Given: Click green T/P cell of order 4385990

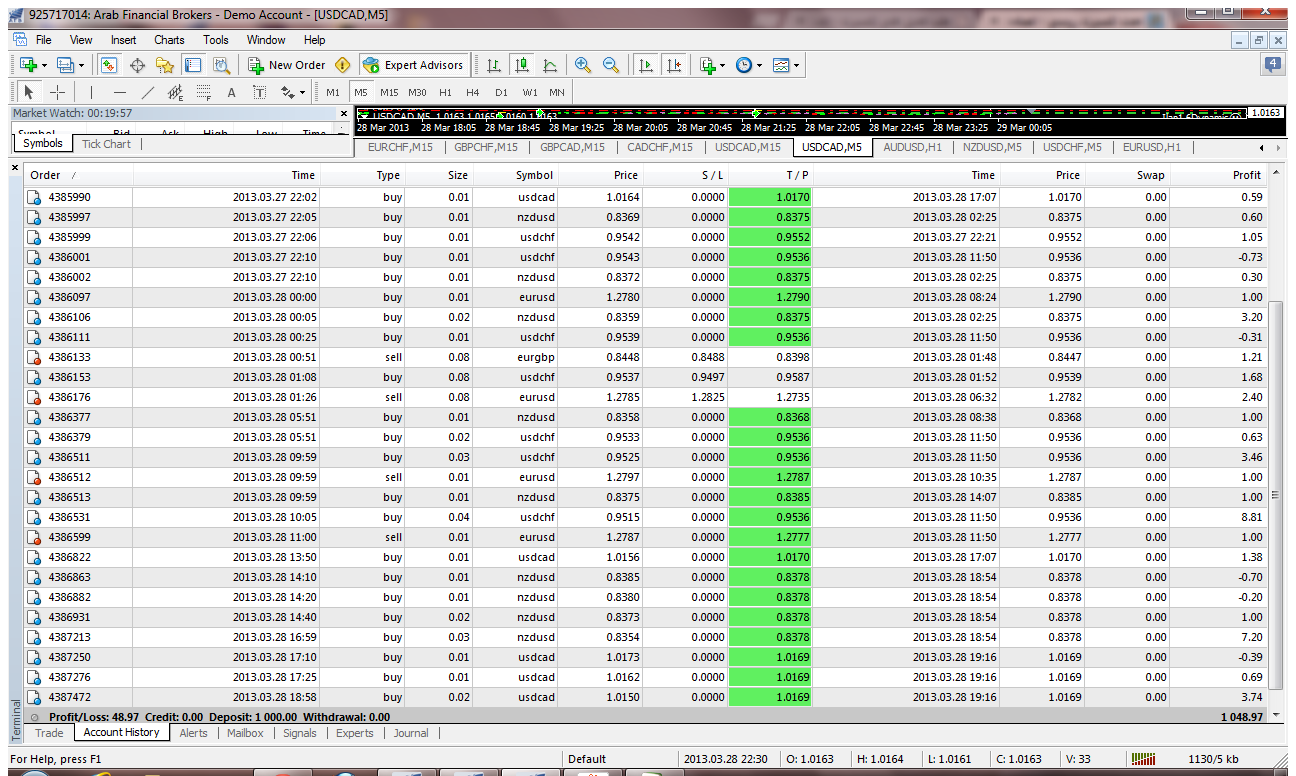Looking at the screenshot, I should (x=770, y=197).
